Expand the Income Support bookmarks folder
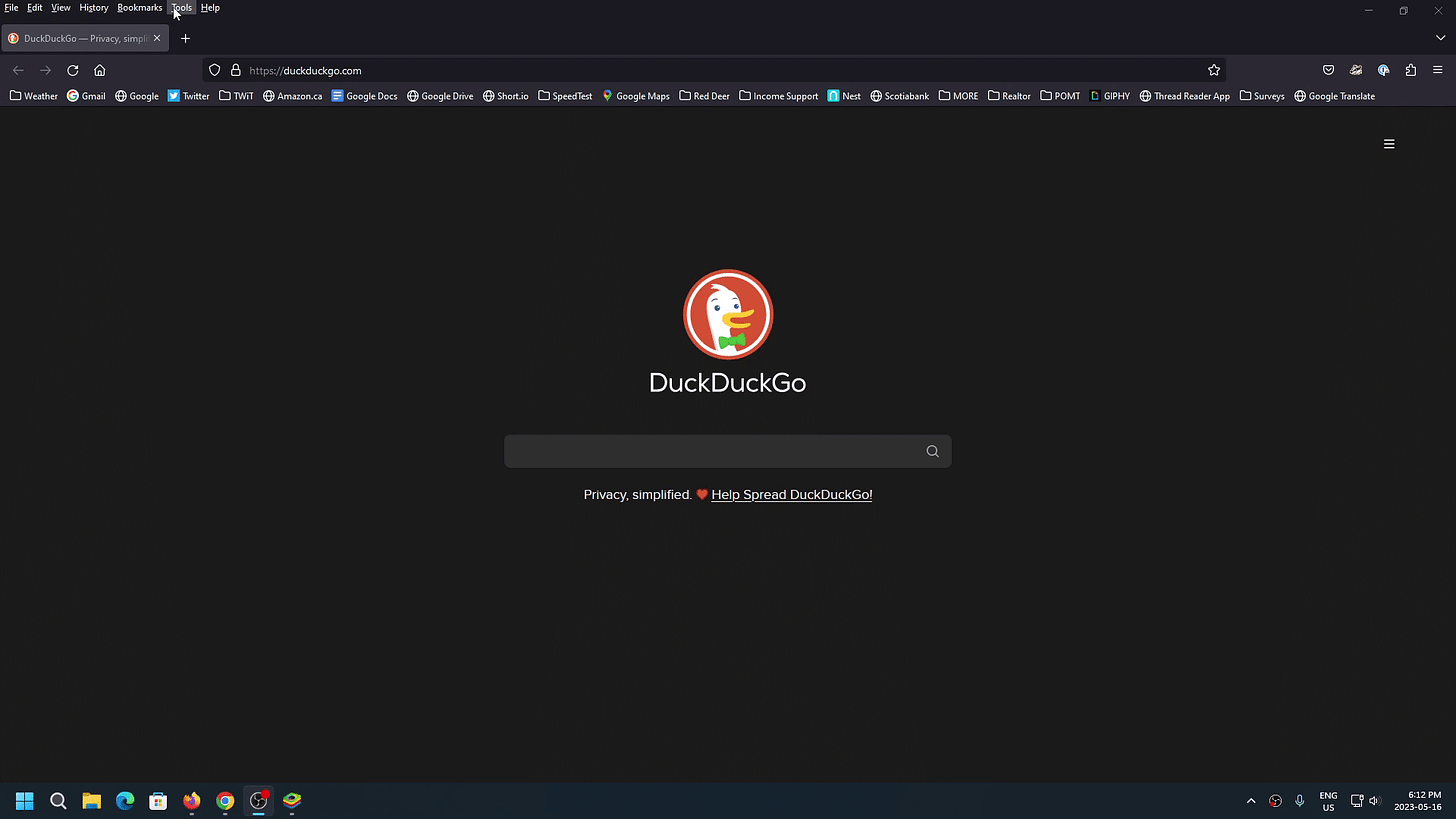The height and width of the screenshot is (819, 1456). [x=779, y=96]
